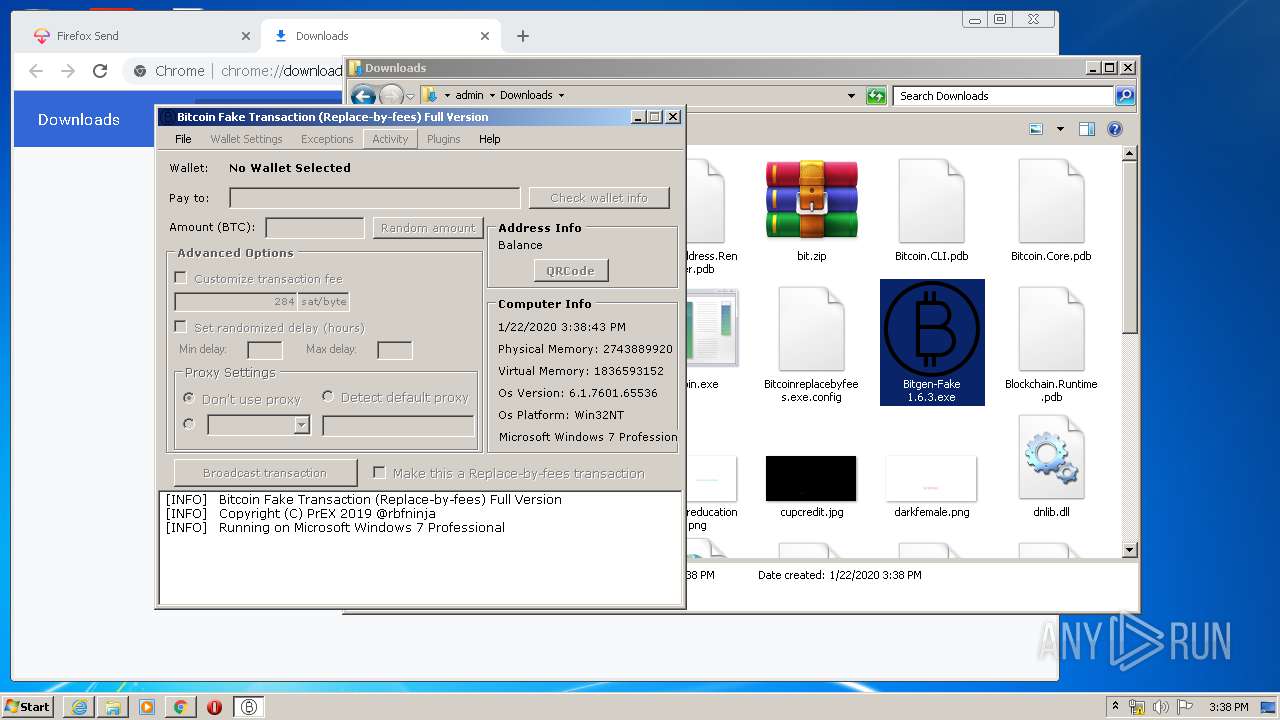Close the Downloads Chrome tab

485,36
